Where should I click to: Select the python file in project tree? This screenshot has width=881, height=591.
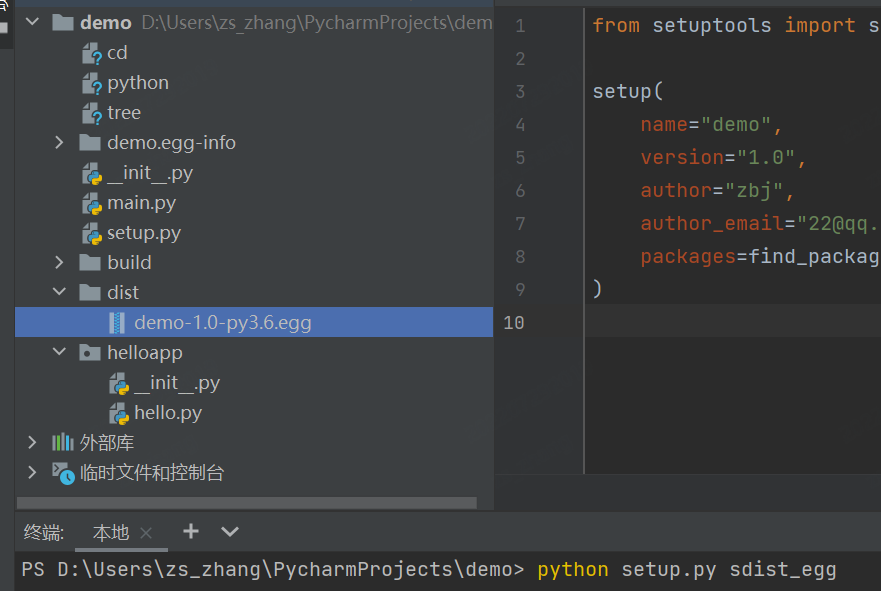[138, 83]
